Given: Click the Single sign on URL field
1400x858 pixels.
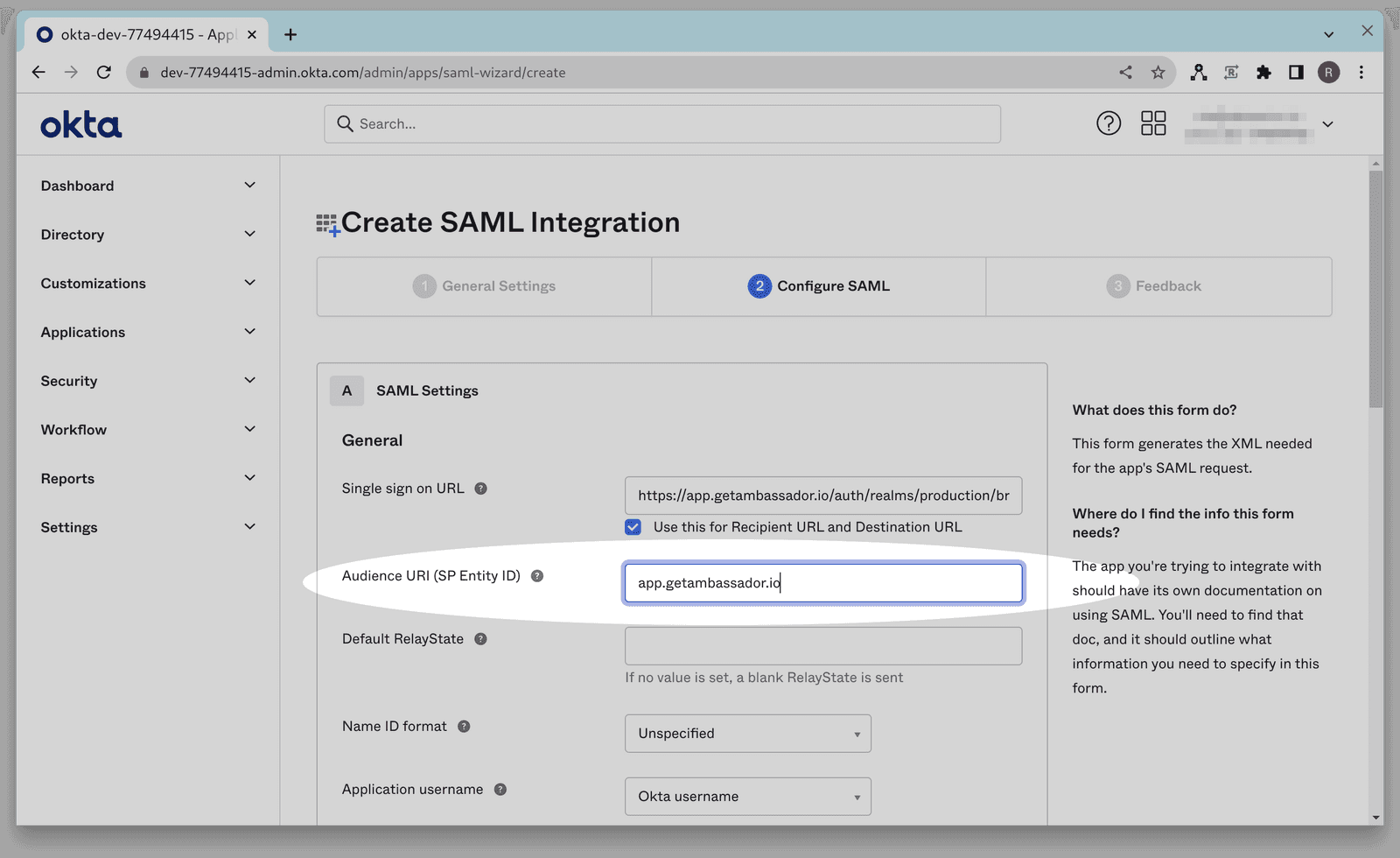Looking at the screenshot, I should pyautogui.click(x=823, y=496).
